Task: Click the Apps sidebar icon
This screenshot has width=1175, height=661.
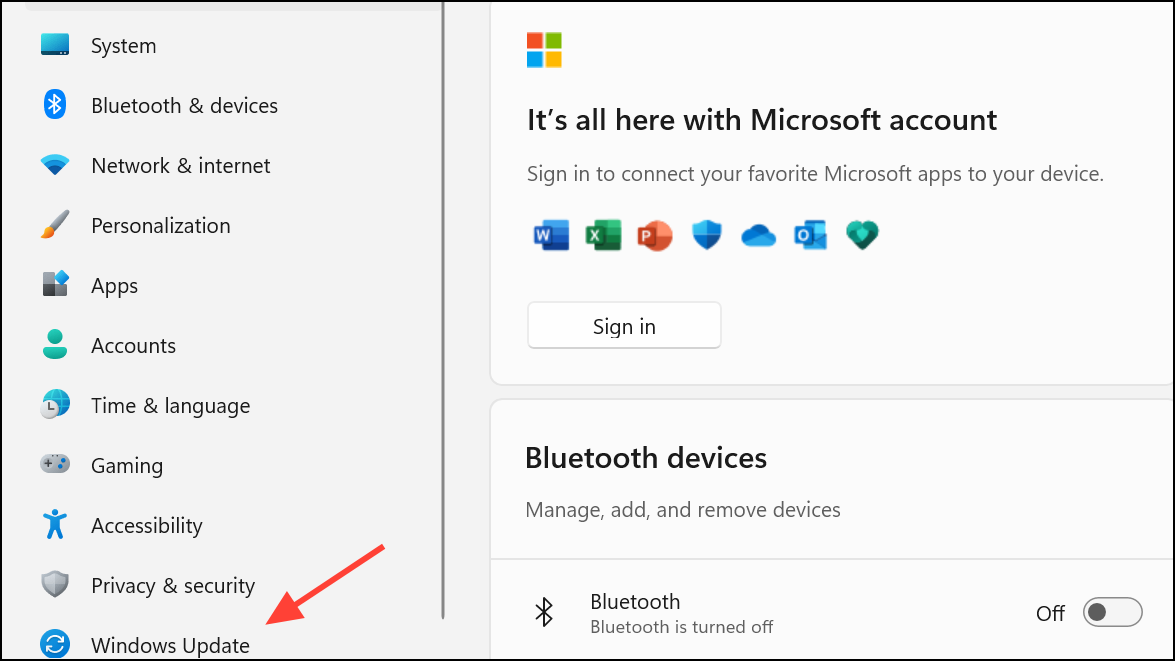Action: 55,284
